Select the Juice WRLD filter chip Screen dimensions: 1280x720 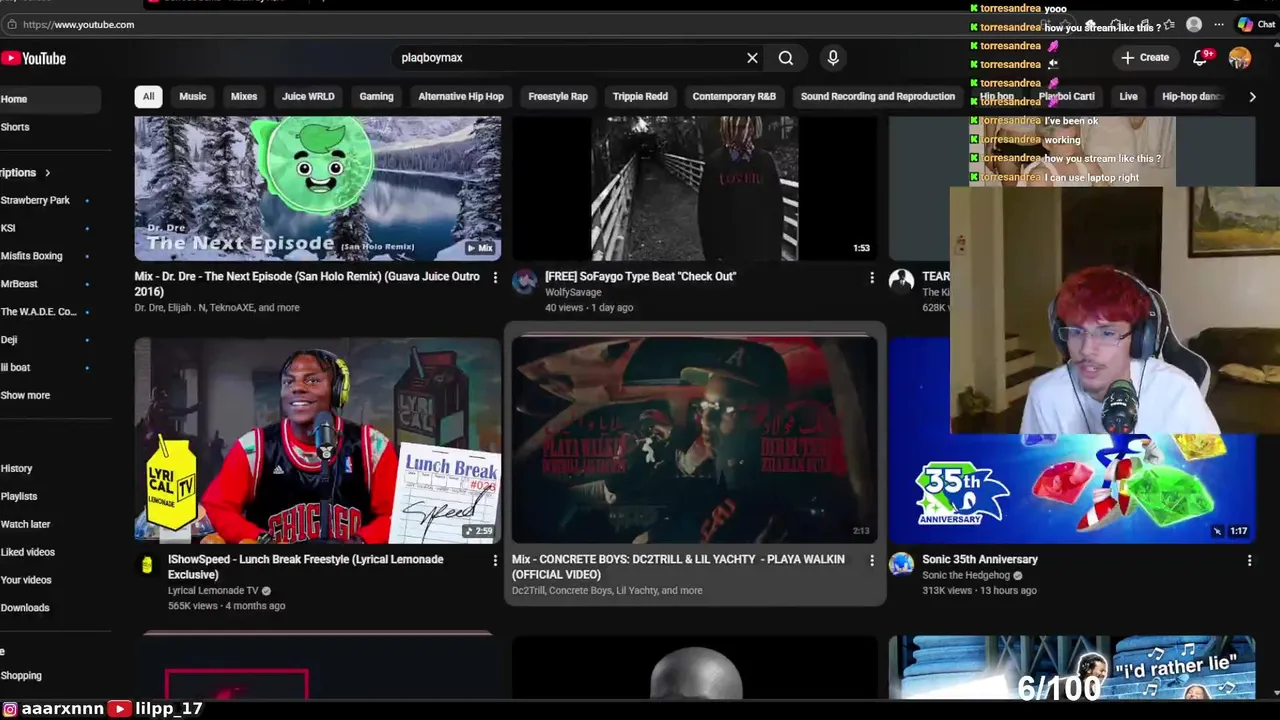coord(308,97)
